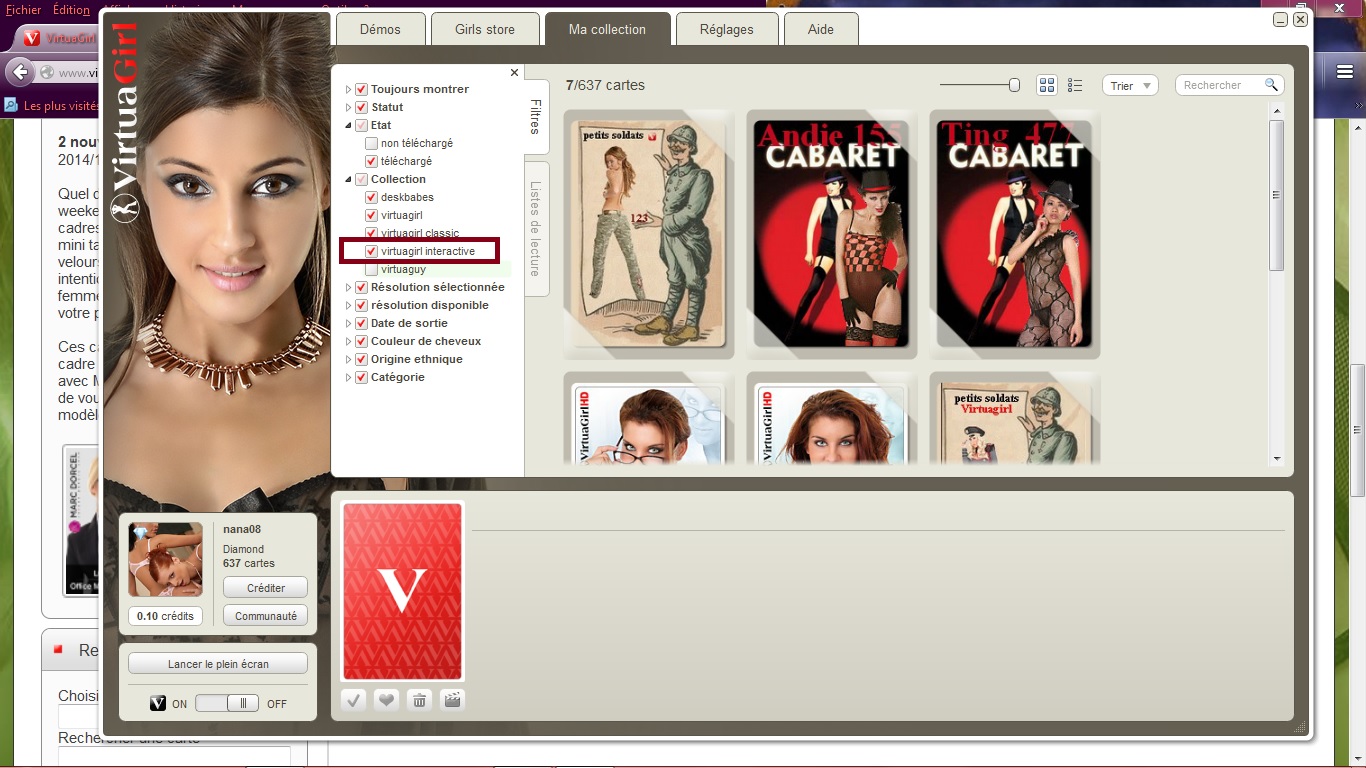Check the virtuaguy checkbox

[372, 269]
